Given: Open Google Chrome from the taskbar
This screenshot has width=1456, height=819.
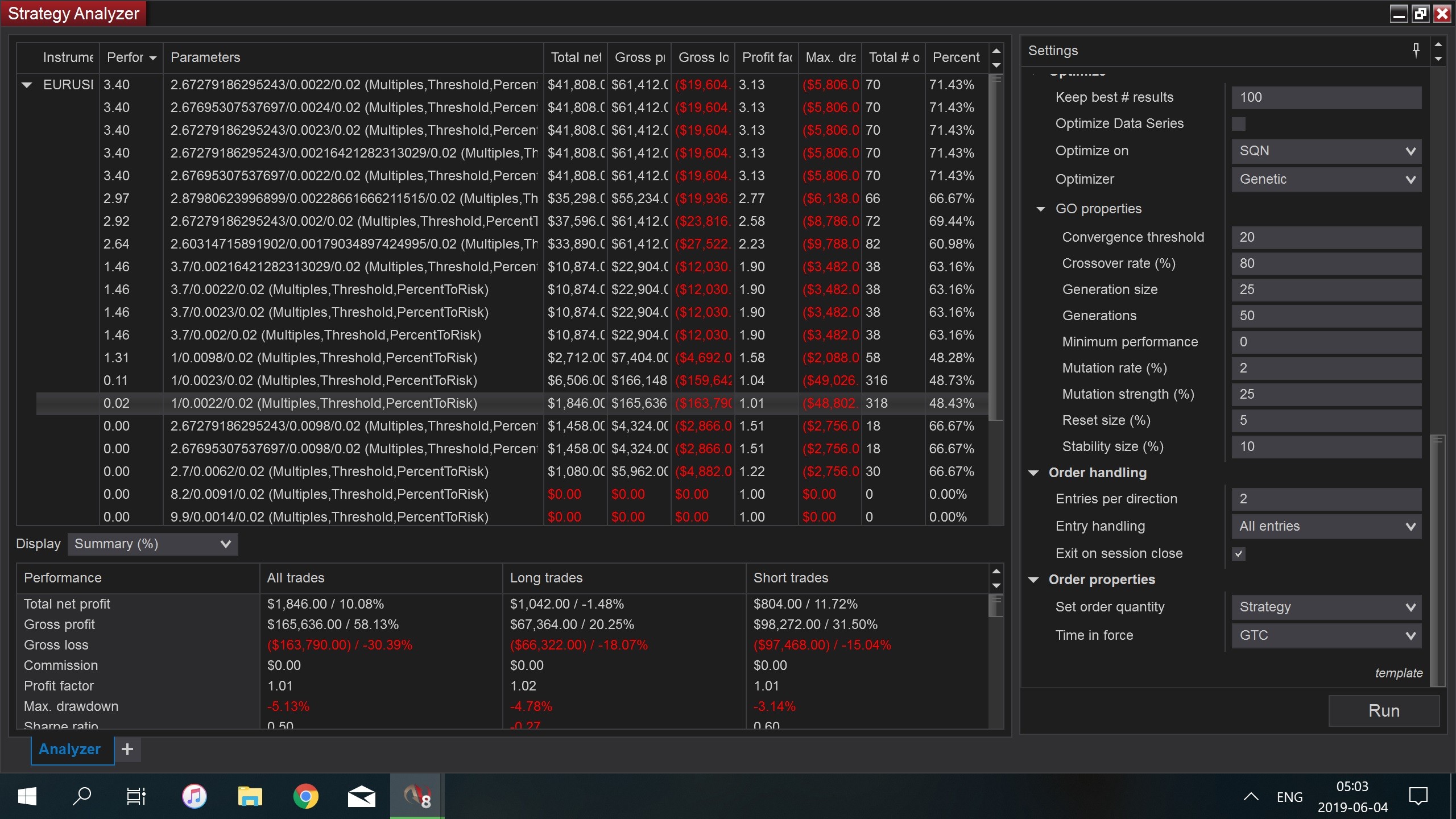Looking at the screenshot, I should 305,796.
